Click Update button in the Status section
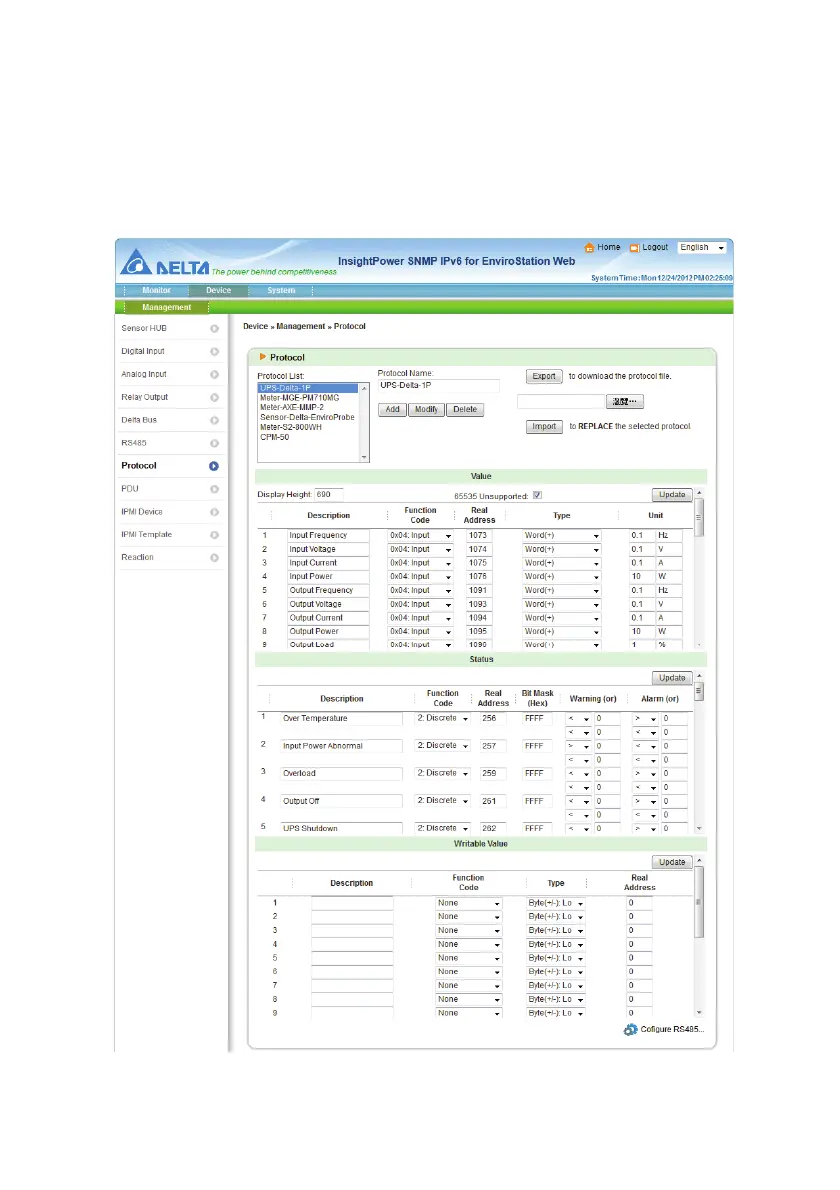This screenshot has width=840, height=1190. tap(672, 678)
